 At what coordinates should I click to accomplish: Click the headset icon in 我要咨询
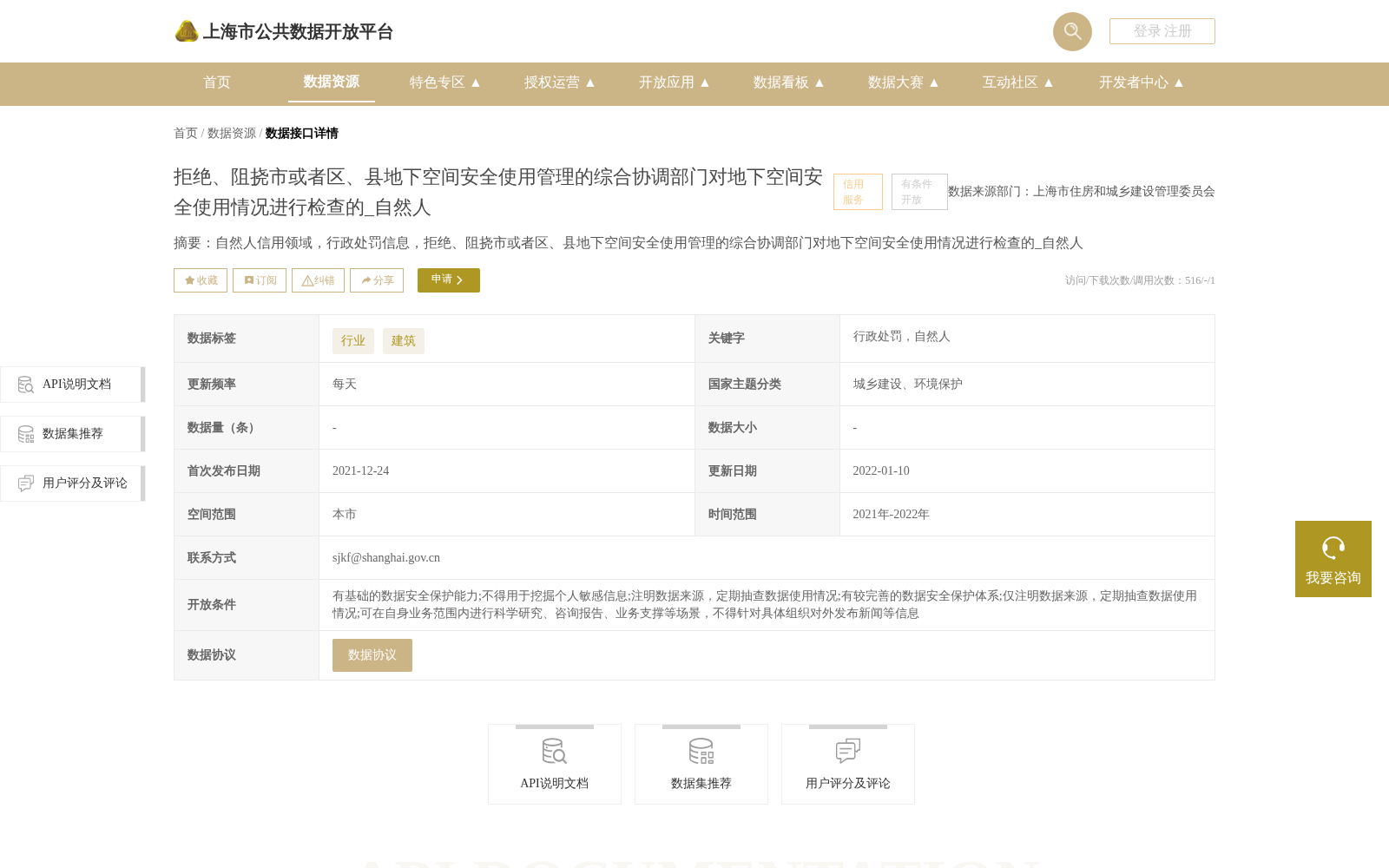click(x=1333, y=548)
